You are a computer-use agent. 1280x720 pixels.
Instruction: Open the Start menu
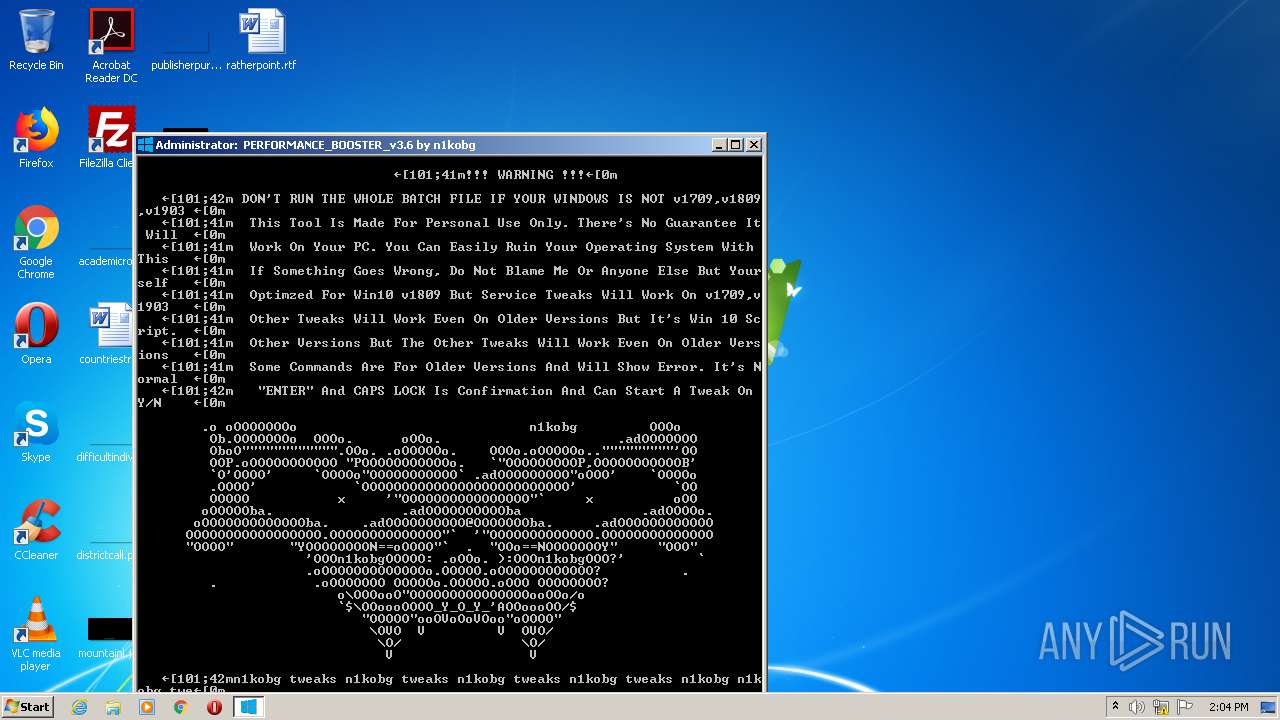27,706
